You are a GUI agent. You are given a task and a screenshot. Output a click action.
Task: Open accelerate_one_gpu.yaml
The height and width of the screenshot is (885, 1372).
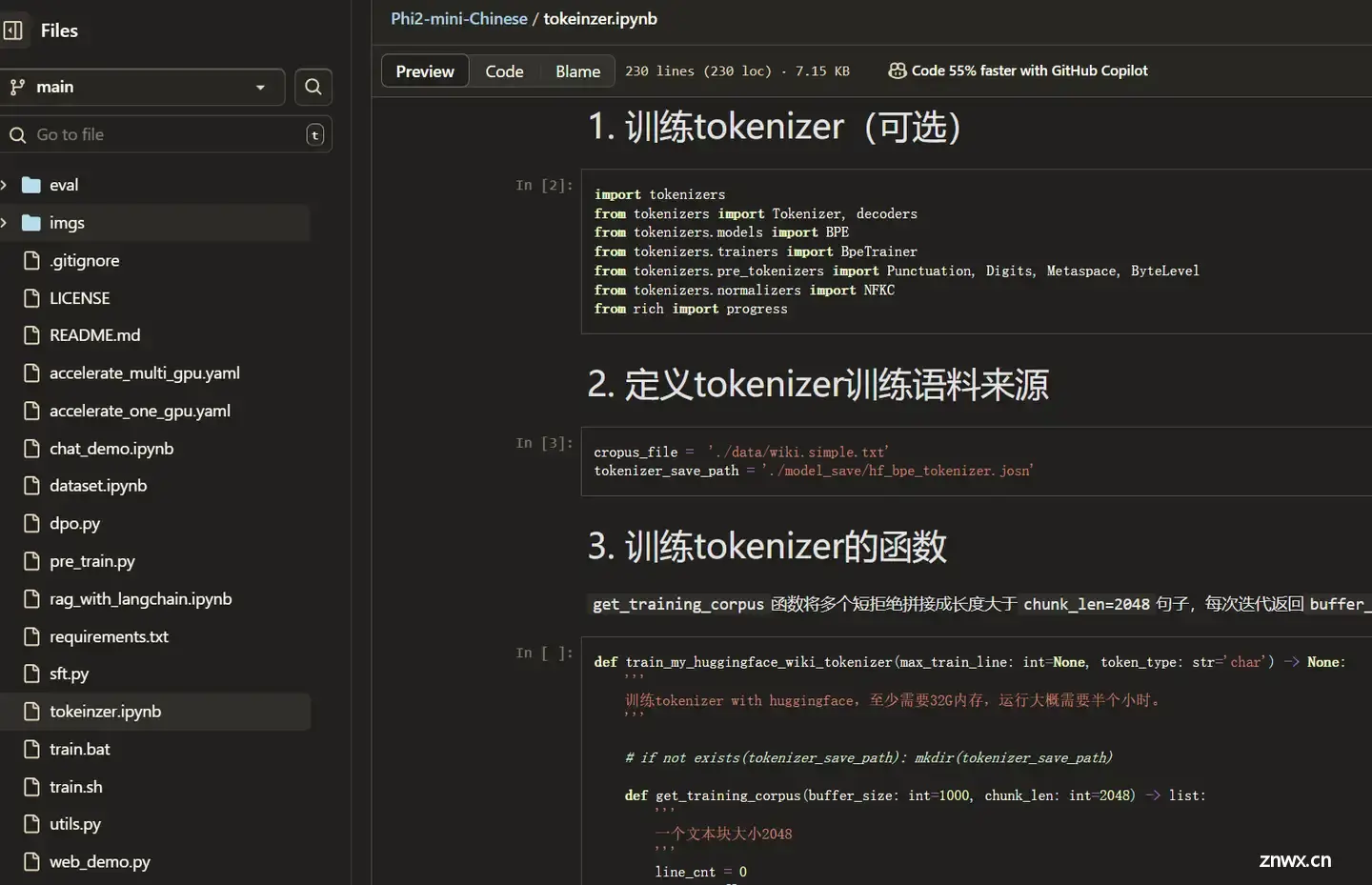[140, 411]
